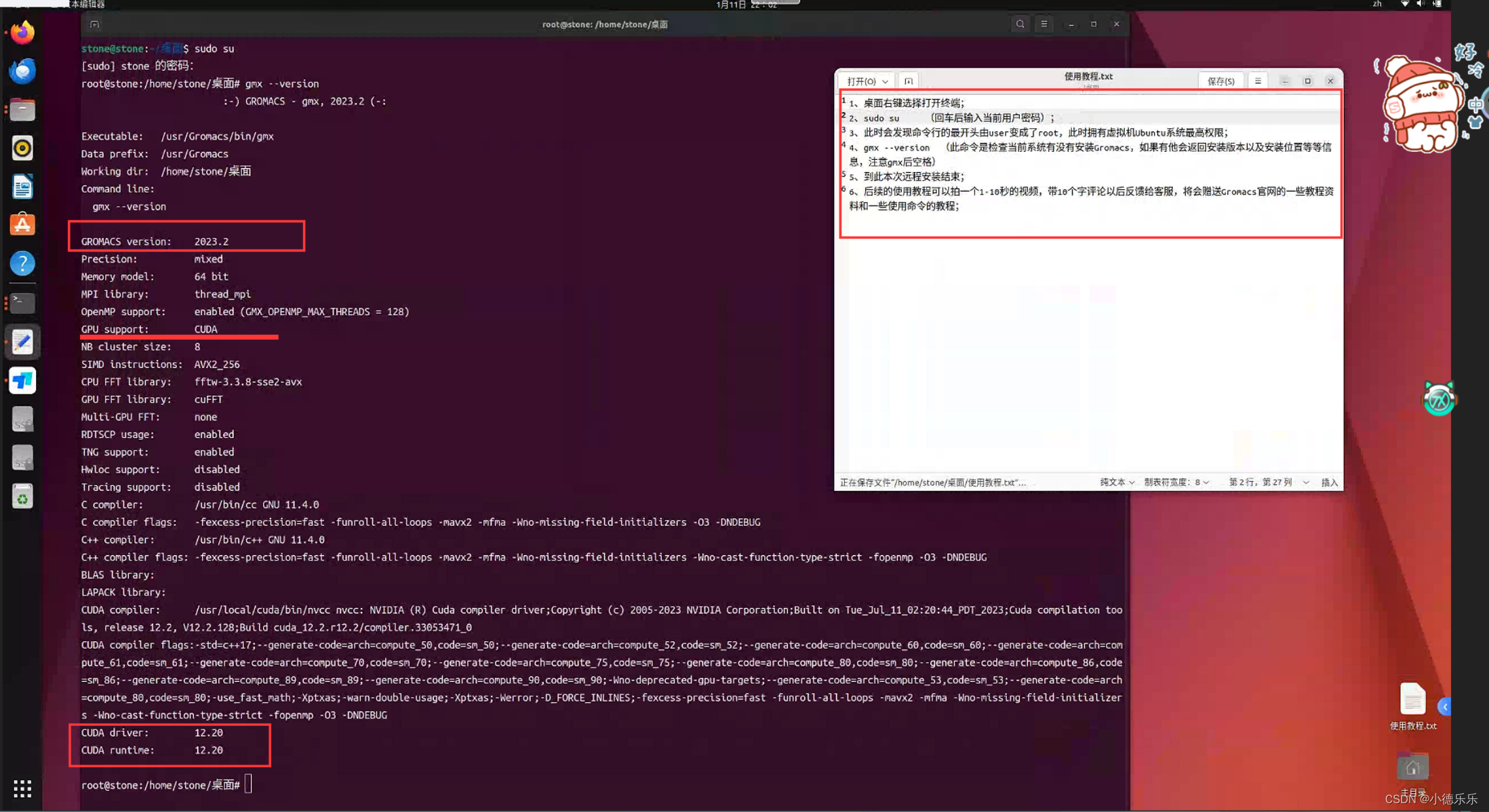
Task: Click the Help question mark icon
Action: tap(22, 263)
